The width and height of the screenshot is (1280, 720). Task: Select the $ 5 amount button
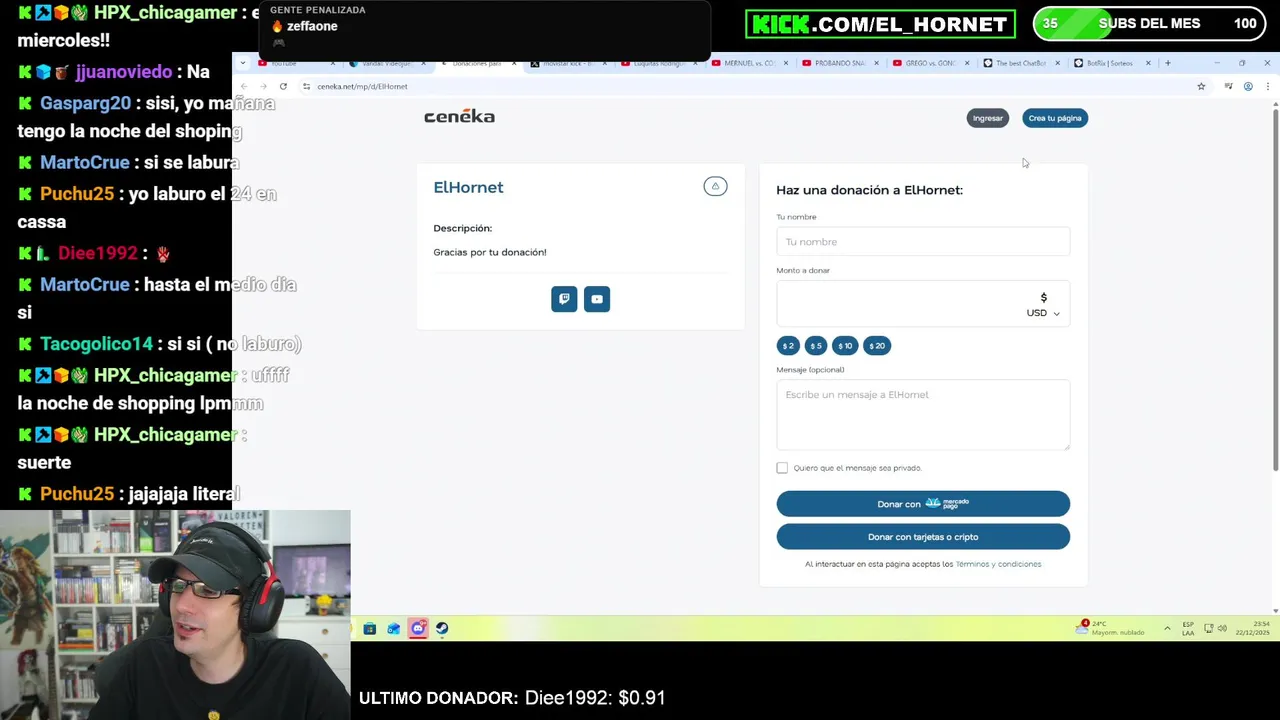[816, 345]
